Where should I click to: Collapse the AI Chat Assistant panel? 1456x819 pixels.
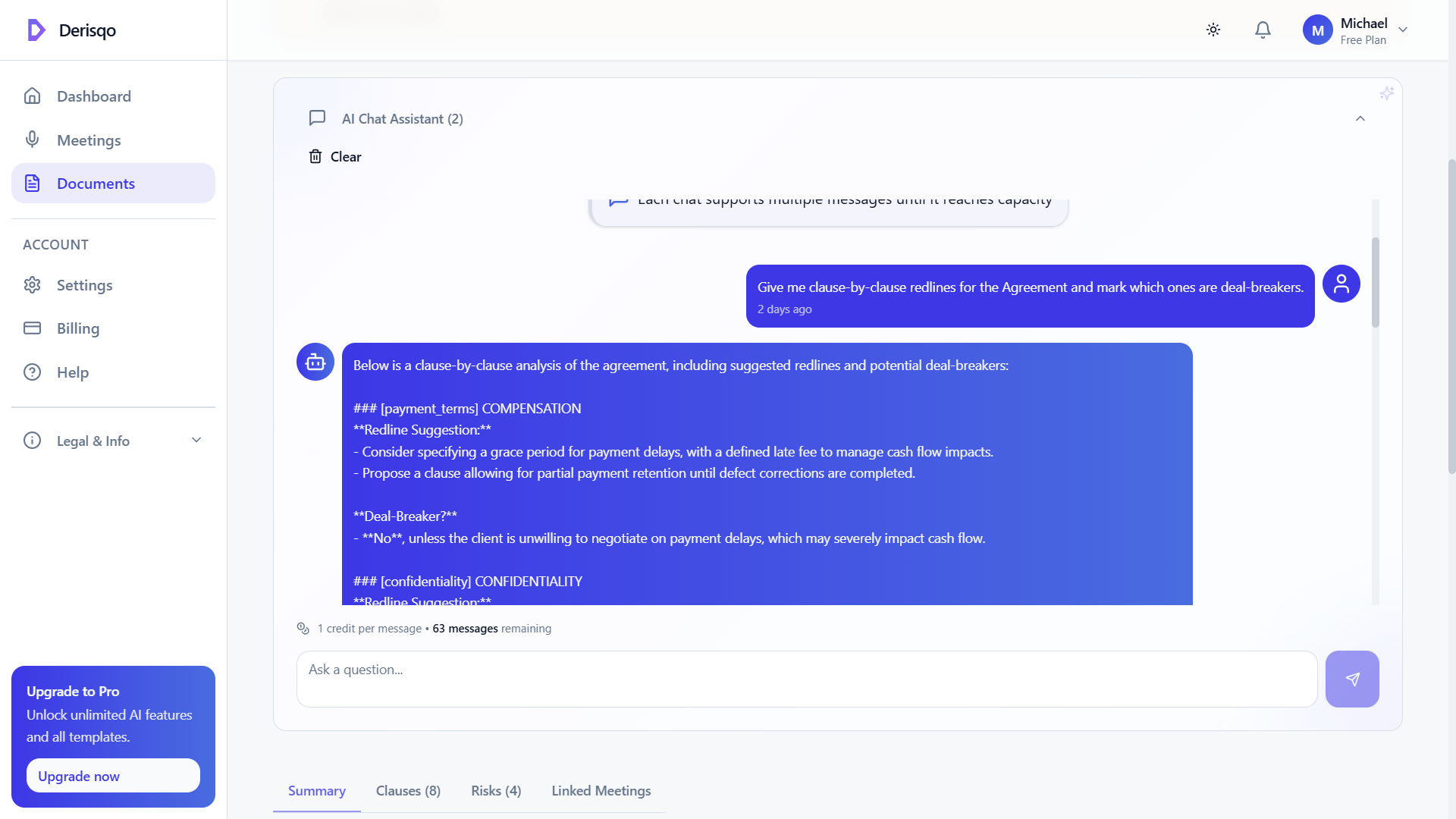point(1360,118)
